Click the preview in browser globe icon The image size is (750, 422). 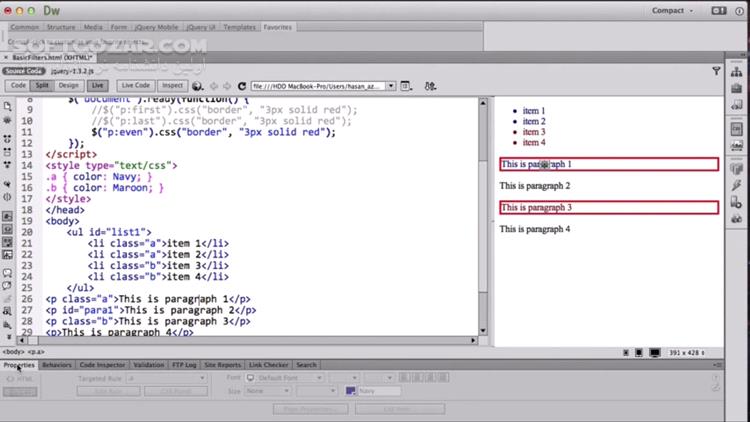coord(197,86)
